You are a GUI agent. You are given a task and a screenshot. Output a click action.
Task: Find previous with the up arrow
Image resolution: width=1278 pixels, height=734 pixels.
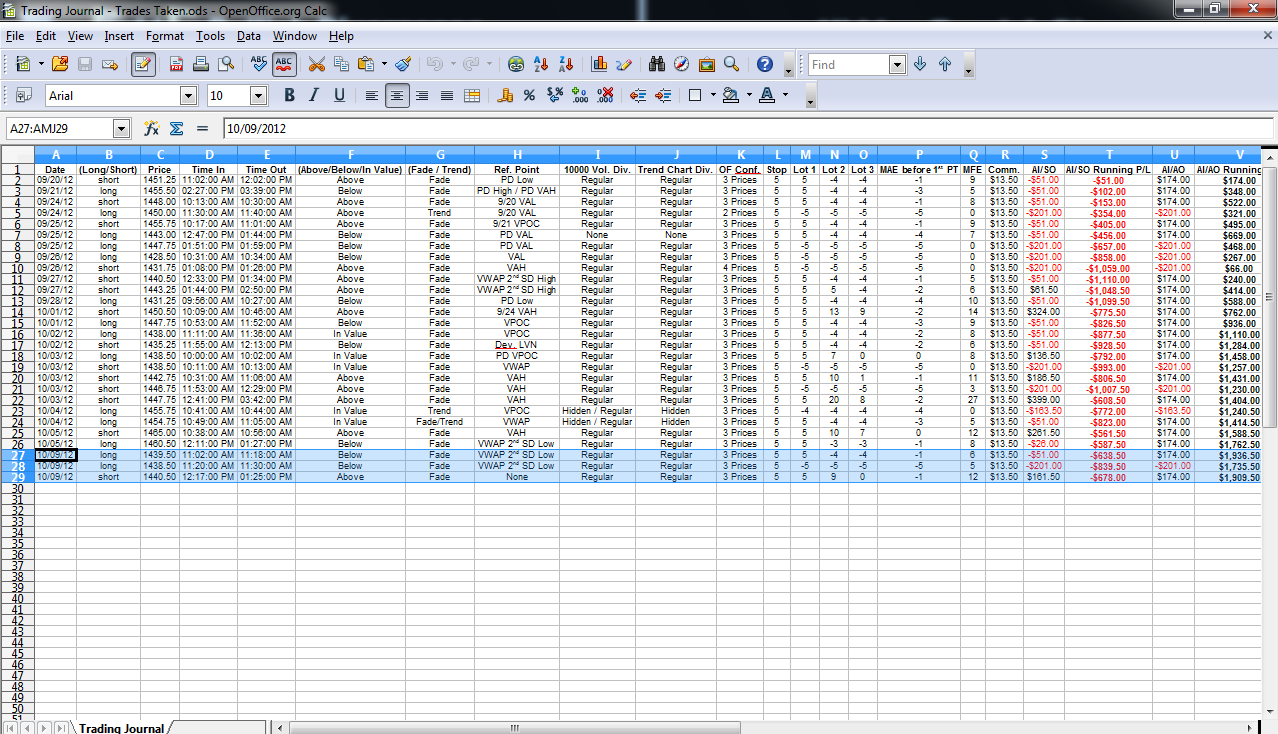[945, 64]
